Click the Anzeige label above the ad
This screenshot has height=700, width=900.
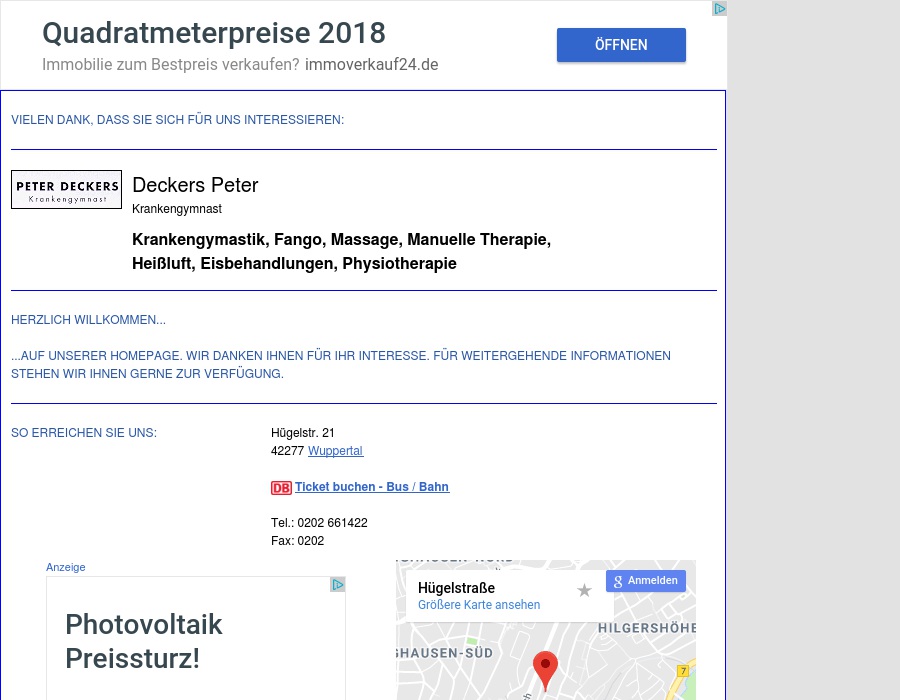pos(66,567)
